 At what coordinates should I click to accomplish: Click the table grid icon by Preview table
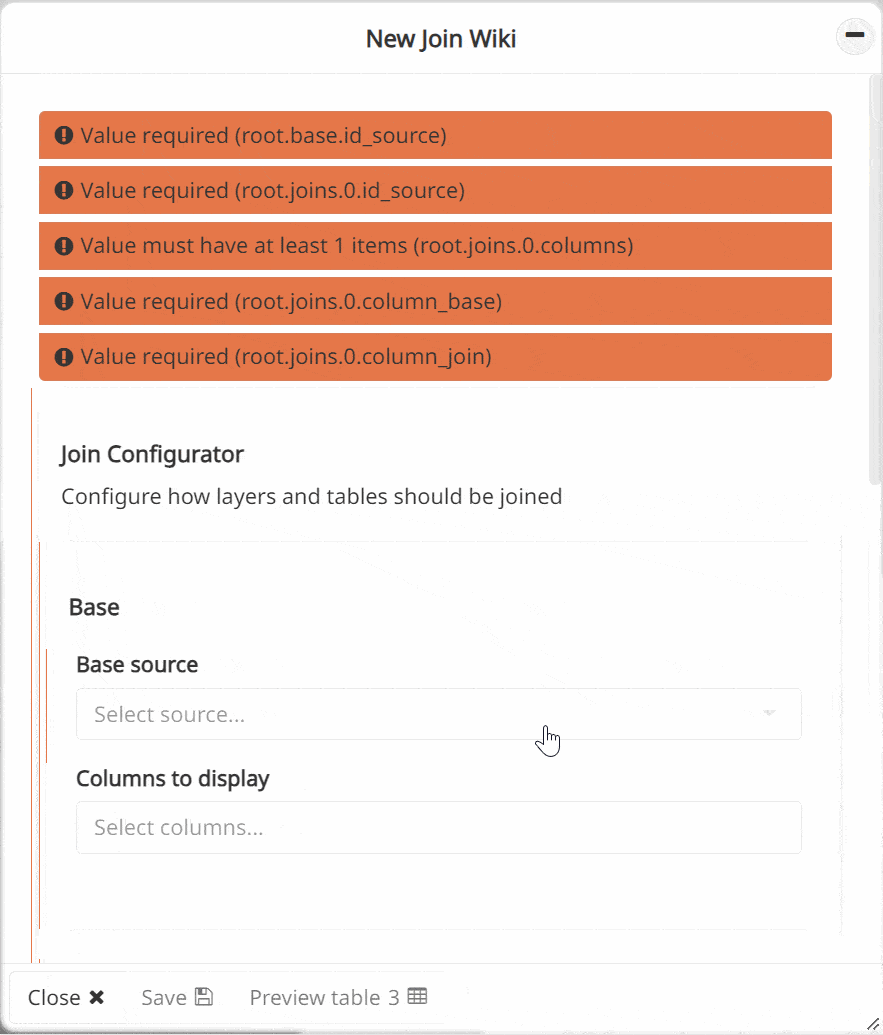tap(418, 997)
